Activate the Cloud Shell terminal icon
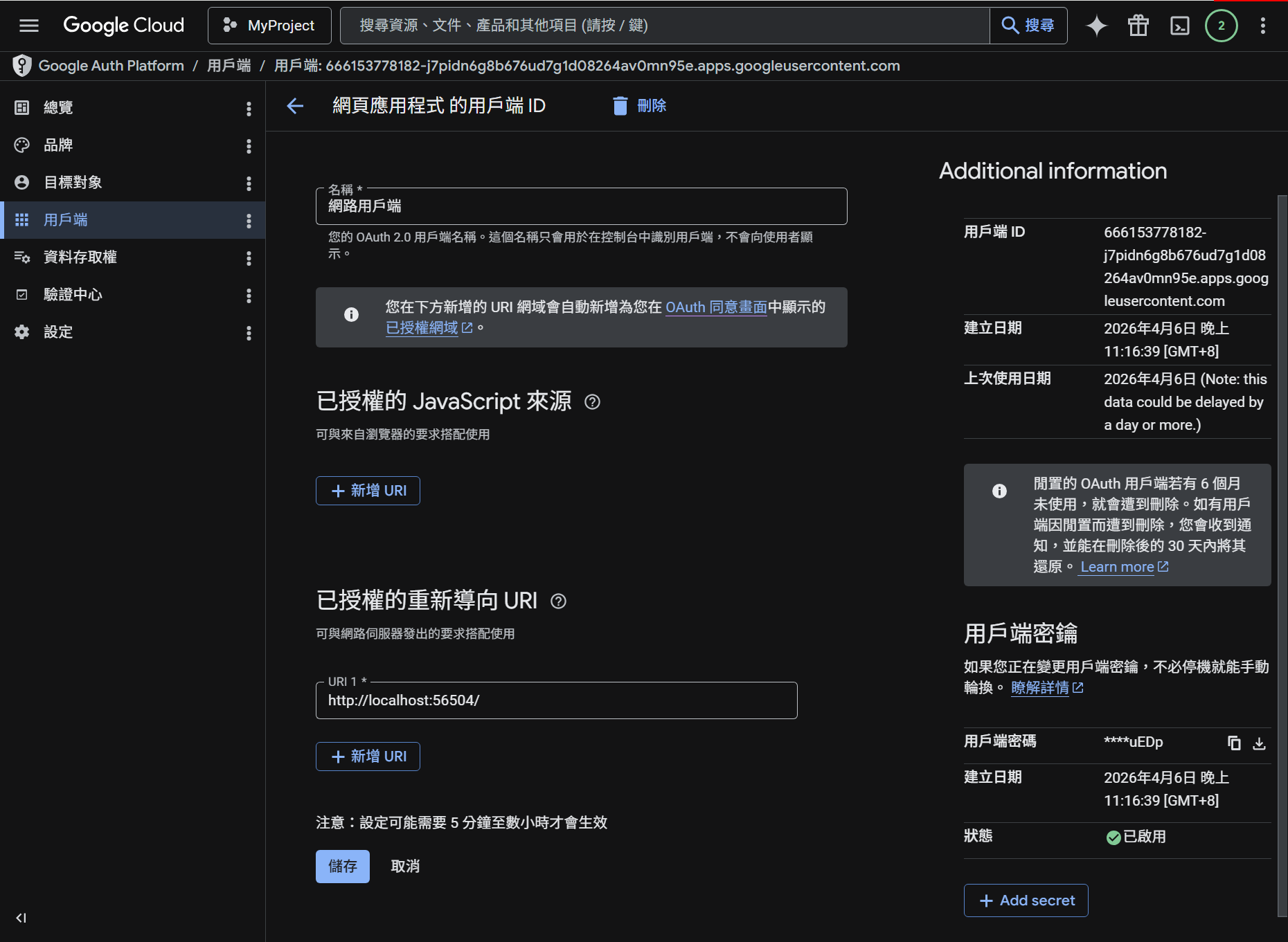The height and width of the screenshot is (942, 1288). click(x=1179, y=26)
